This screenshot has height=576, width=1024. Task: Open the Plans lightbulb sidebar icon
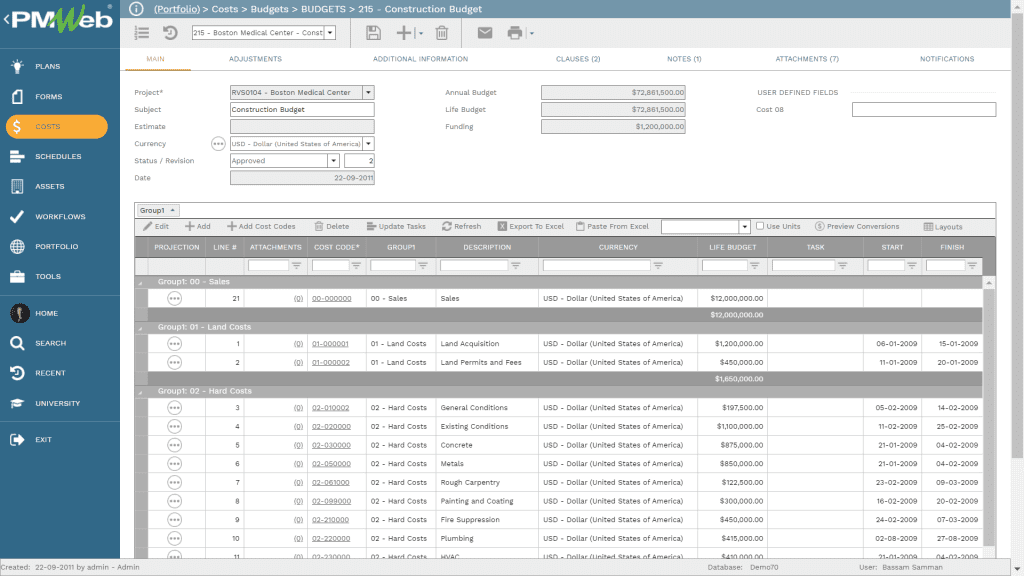(x=18, y=66)
